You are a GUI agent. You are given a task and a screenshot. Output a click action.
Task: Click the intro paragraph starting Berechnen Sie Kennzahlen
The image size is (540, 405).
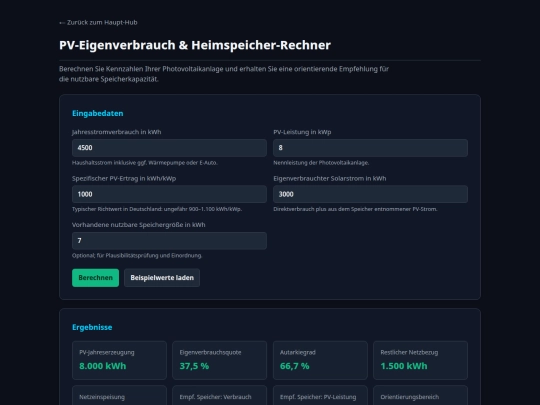point(224,74)
